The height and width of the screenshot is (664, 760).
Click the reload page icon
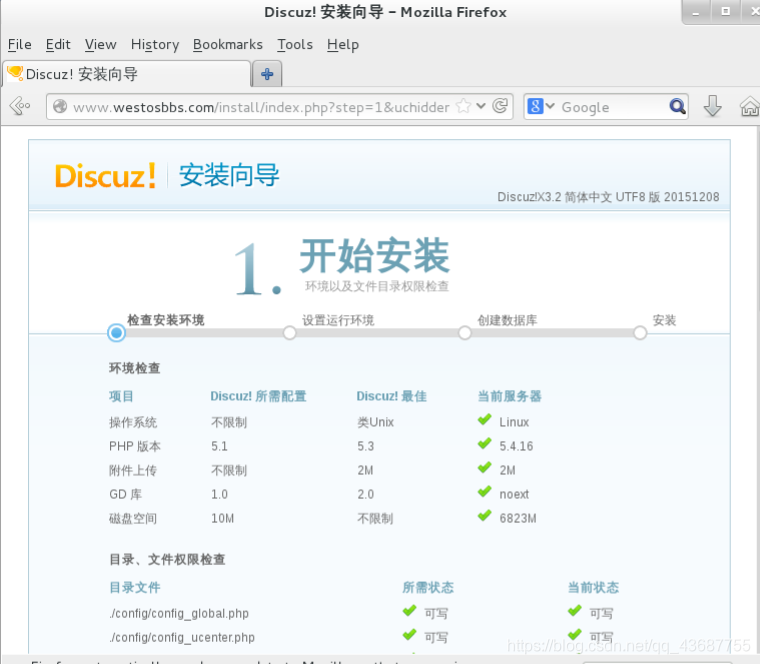tap(500, 106)
